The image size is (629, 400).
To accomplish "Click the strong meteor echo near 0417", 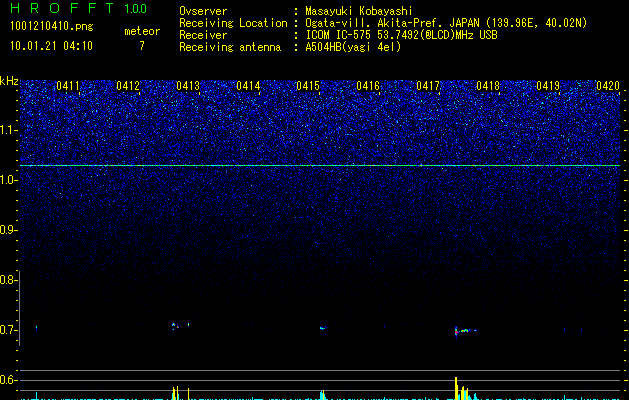I will click(463, 331).
